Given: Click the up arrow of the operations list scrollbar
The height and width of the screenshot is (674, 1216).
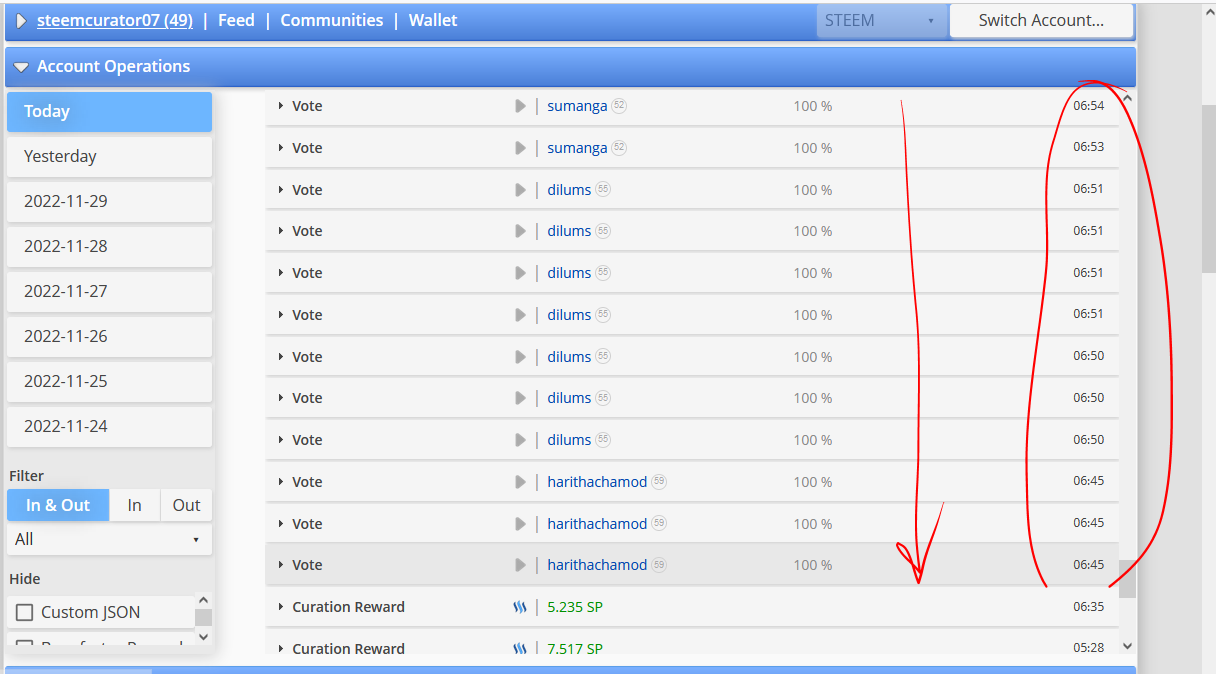Looking at the screenshot, I should 1128,98.
